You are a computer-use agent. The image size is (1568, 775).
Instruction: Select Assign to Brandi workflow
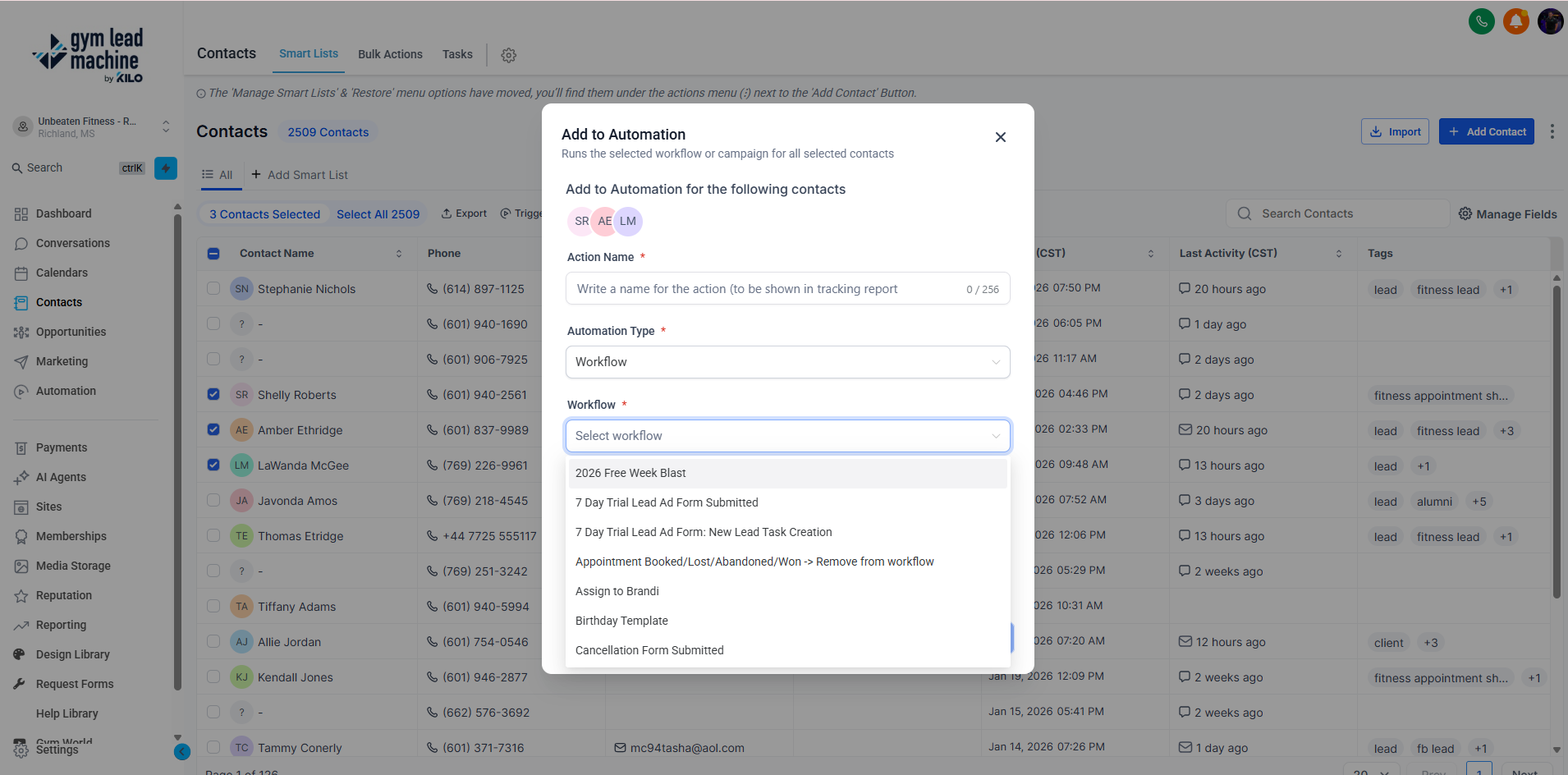pos(788,591)
